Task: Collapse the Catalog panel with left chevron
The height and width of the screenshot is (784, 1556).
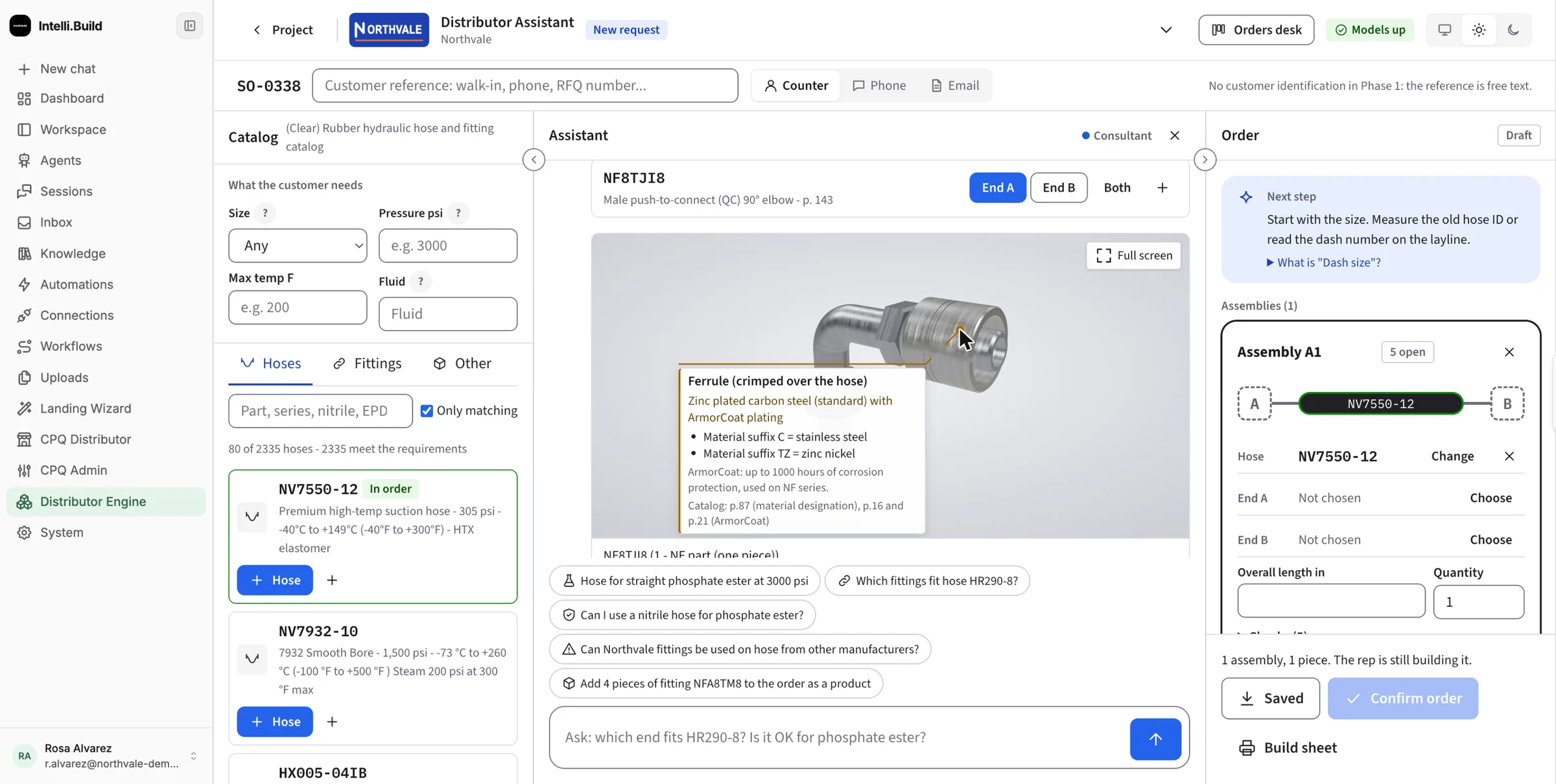Action: point(534,159)
